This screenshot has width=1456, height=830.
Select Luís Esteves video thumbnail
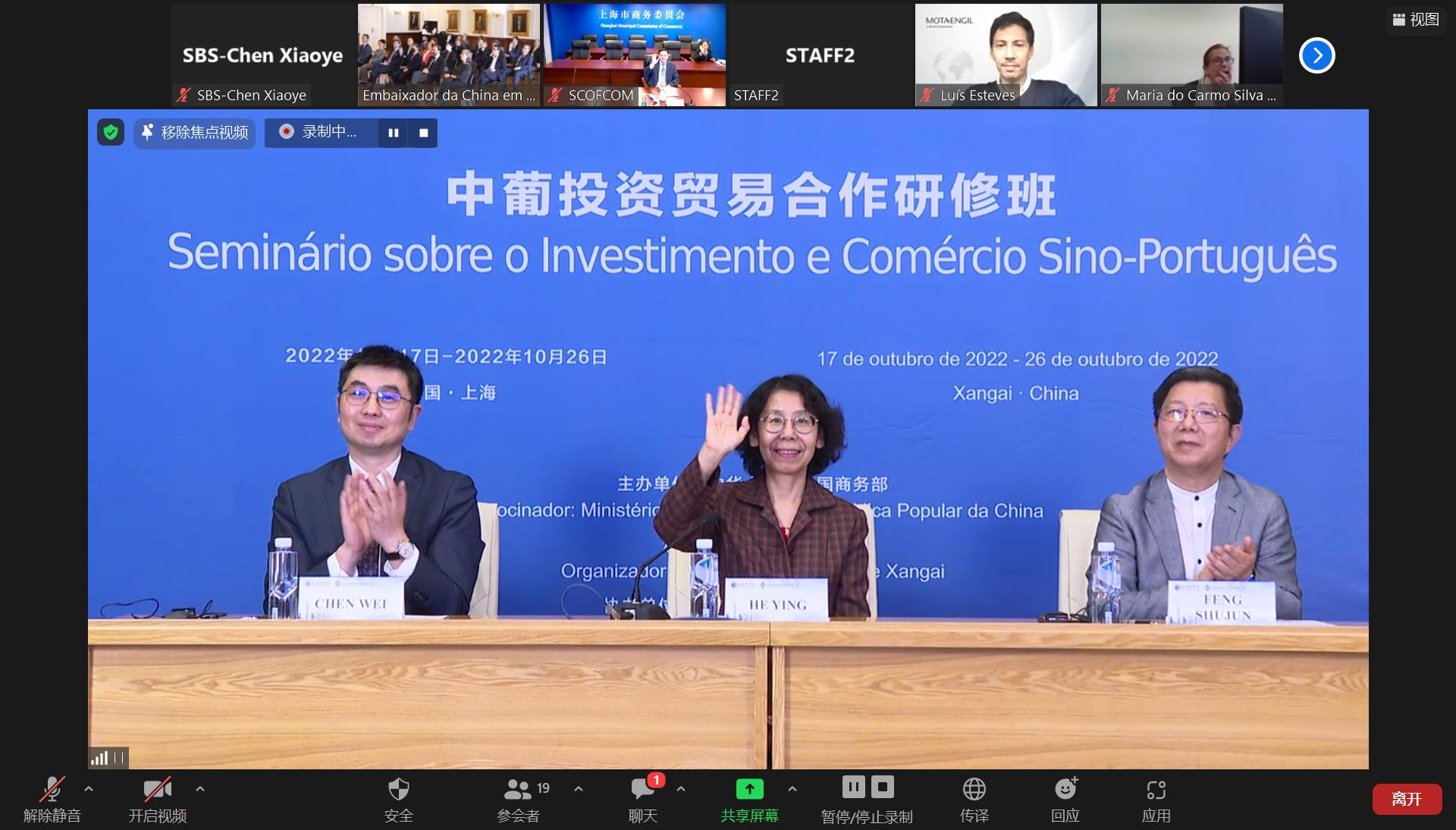[1006, 55]
